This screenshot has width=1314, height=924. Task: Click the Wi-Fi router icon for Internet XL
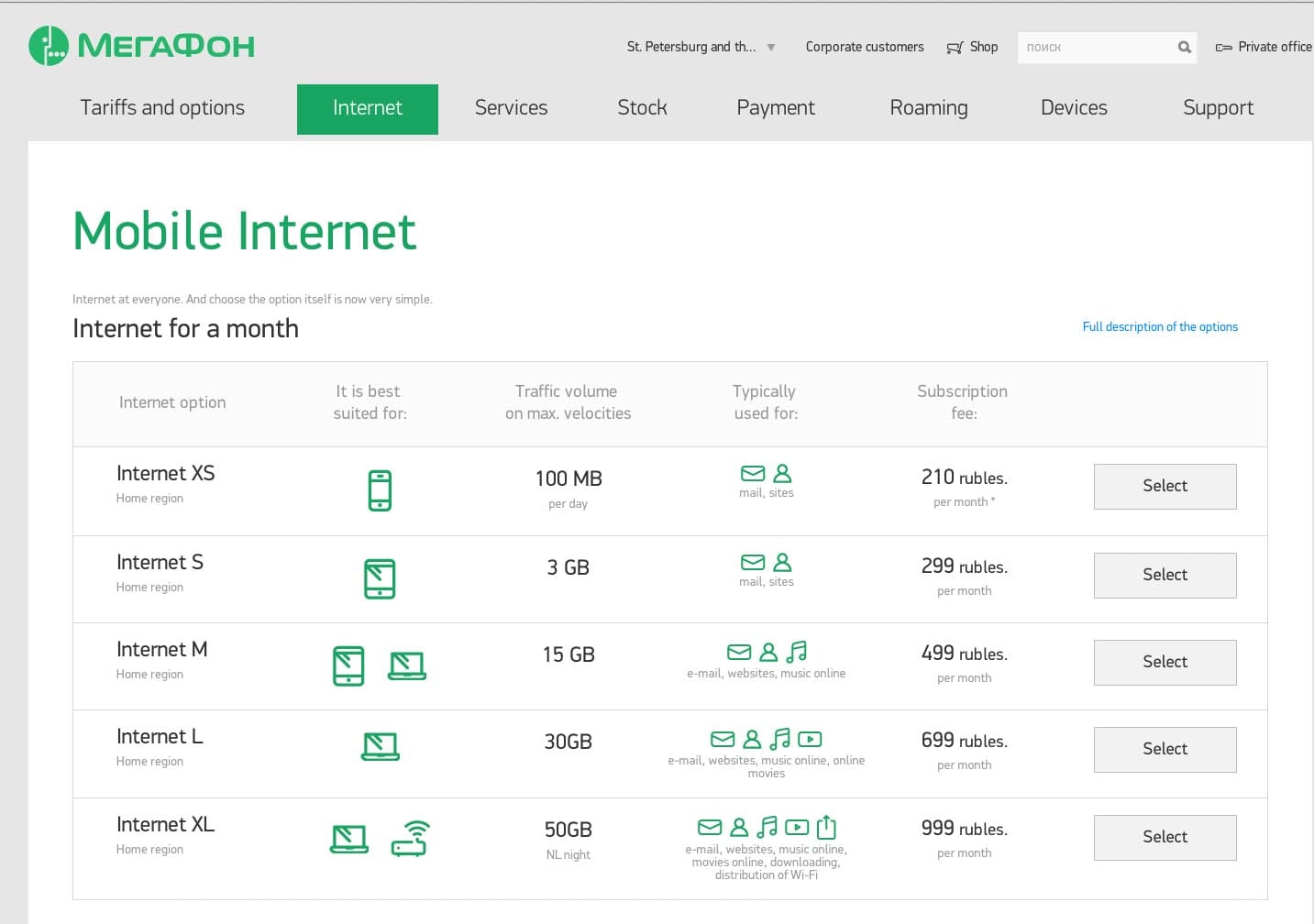(x=411, y=838)
